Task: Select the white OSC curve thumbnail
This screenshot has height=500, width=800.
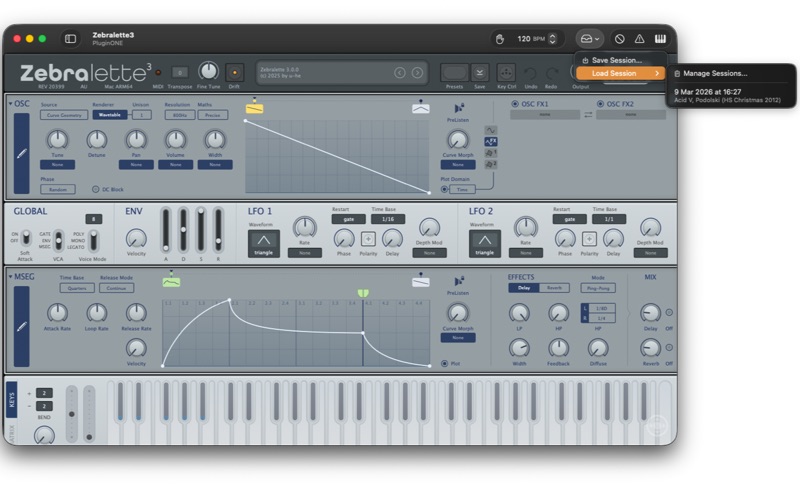Action: pos(420,109)
